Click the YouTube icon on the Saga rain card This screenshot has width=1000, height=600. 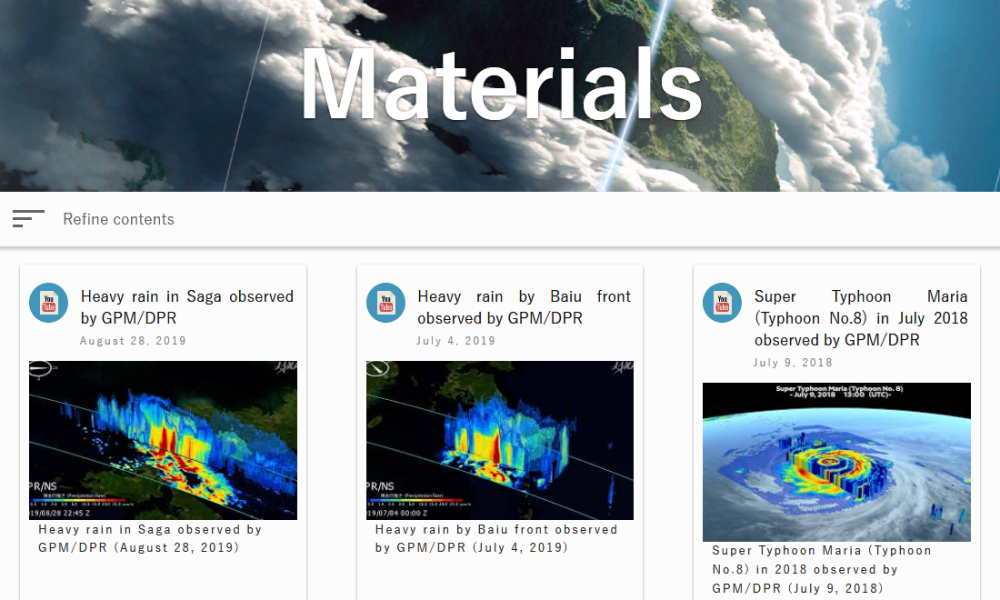pos(48,303)
